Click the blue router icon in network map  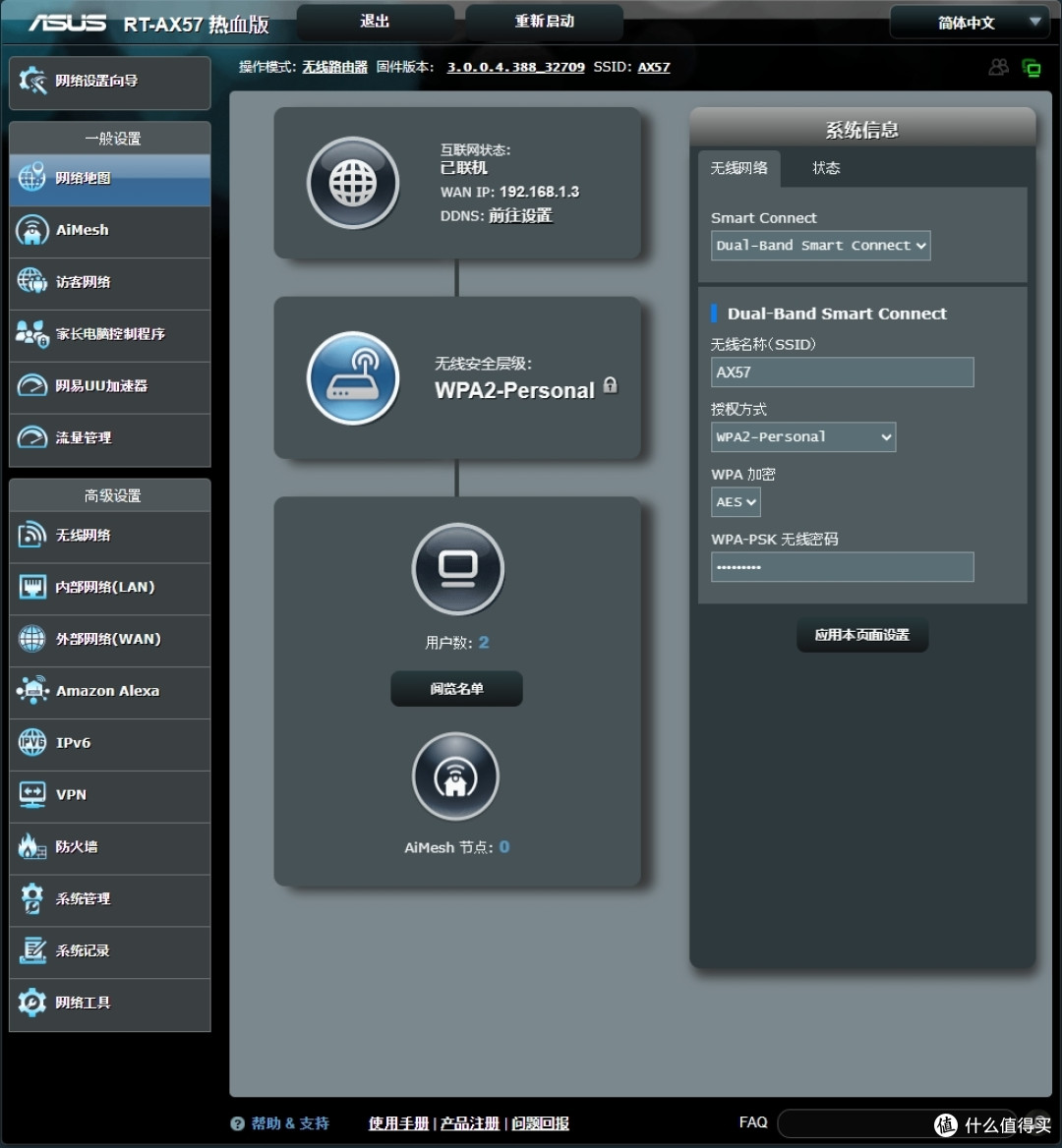(353, 378)
